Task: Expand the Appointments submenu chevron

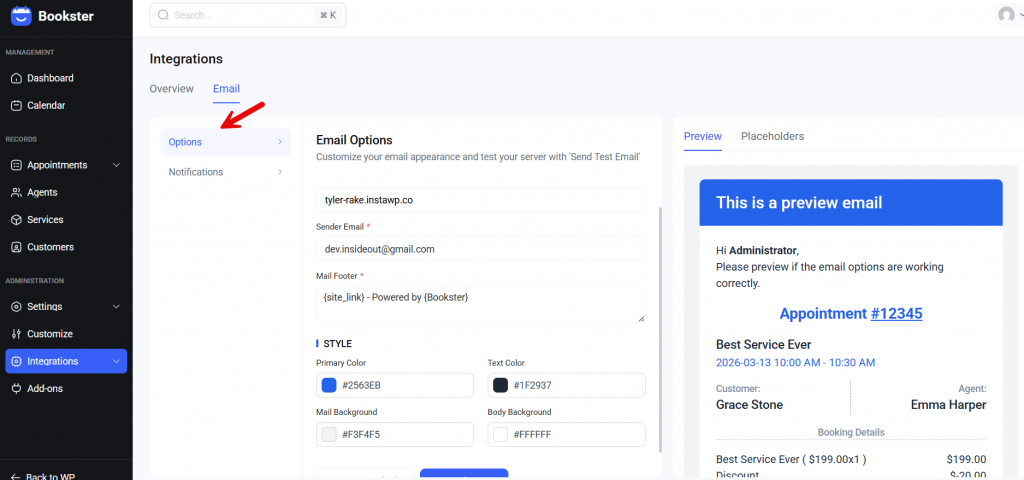Action: tap(116, 165)
